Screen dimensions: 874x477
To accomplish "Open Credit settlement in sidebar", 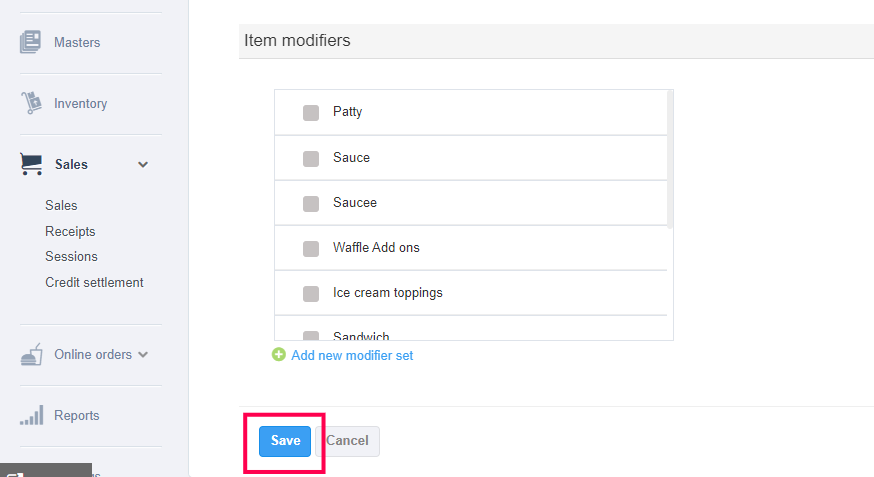I will (94, 282).
